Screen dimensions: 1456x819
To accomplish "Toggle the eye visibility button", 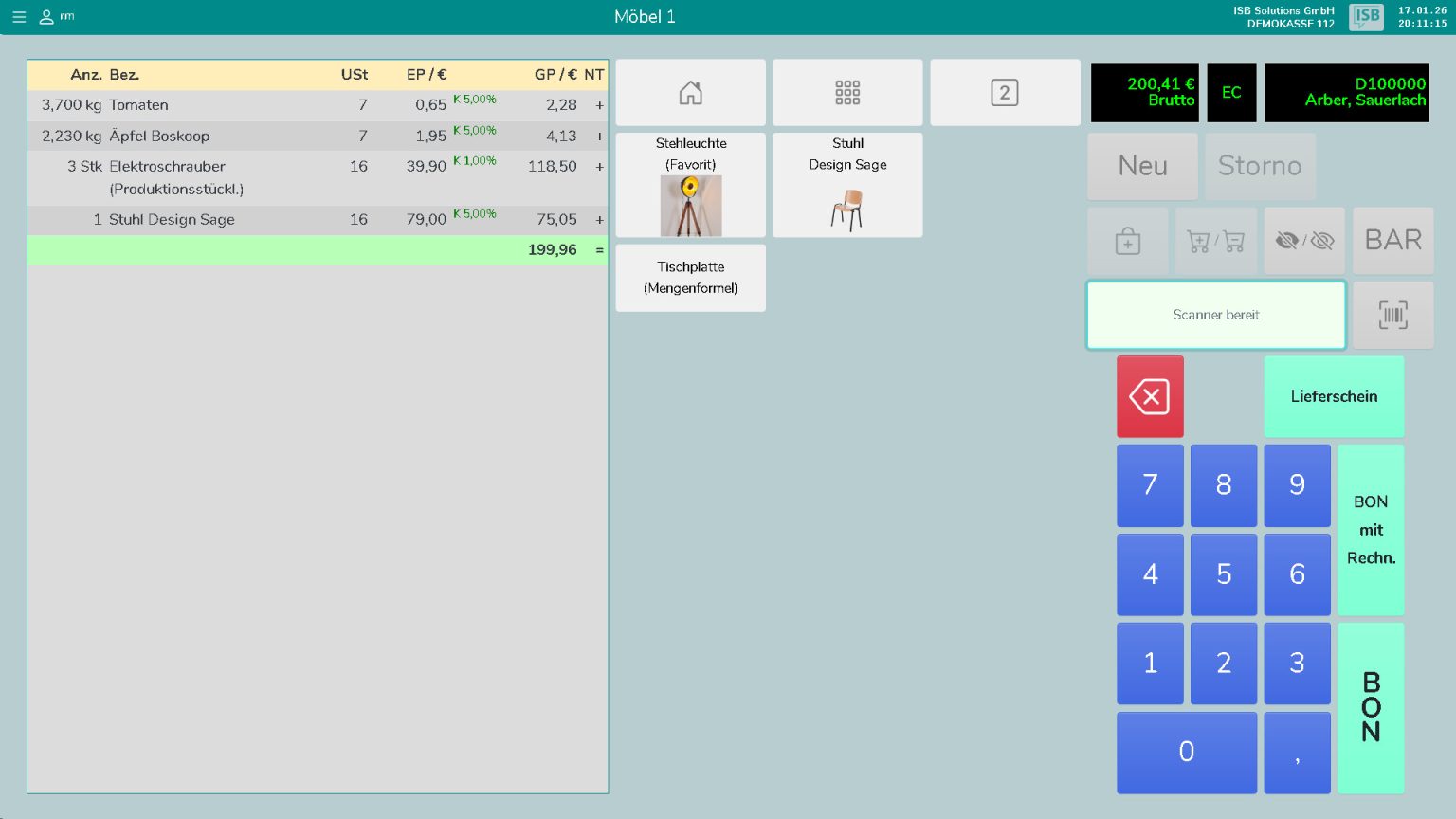I will [1304, 242].
